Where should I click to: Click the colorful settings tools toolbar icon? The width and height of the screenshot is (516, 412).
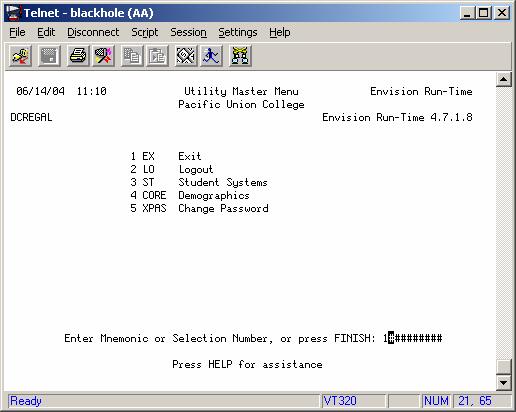point(103,56)
